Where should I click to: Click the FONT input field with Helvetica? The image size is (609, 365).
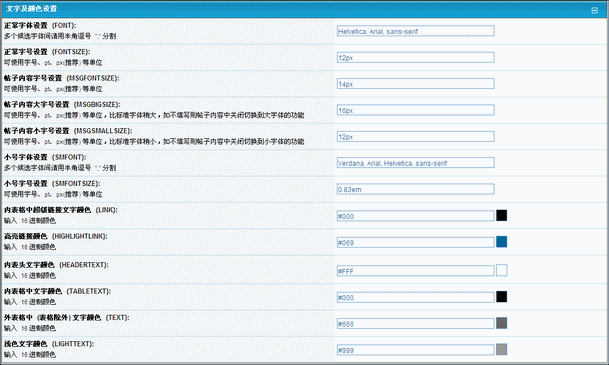tap(416, 31)
